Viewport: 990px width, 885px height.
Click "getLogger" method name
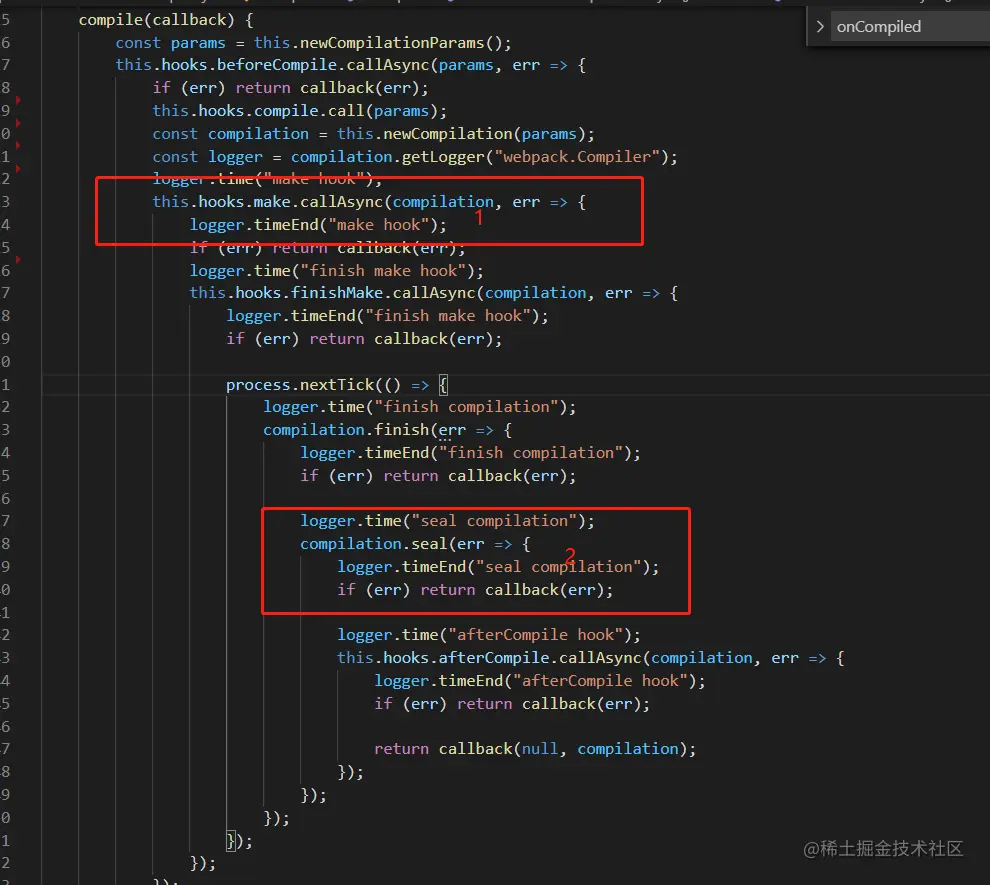coord(443,157)
